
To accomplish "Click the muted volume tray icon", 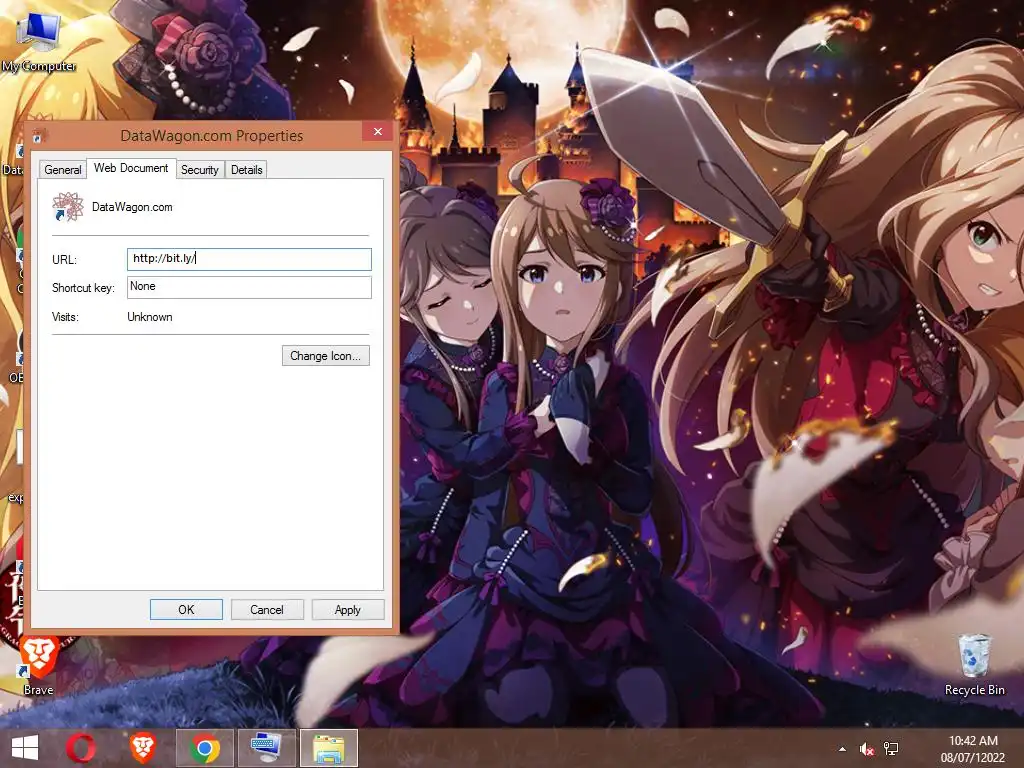I will (867, 749).
